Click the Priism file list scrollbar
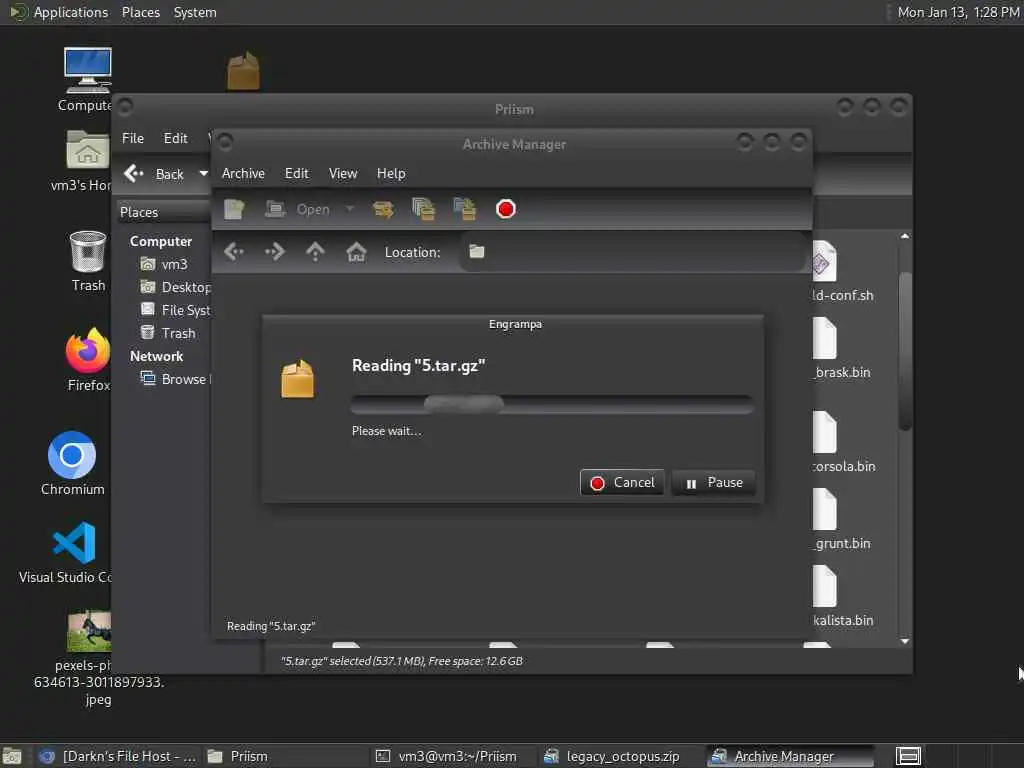The width and height of the screenshot is (1024, 768). [904, 351]
